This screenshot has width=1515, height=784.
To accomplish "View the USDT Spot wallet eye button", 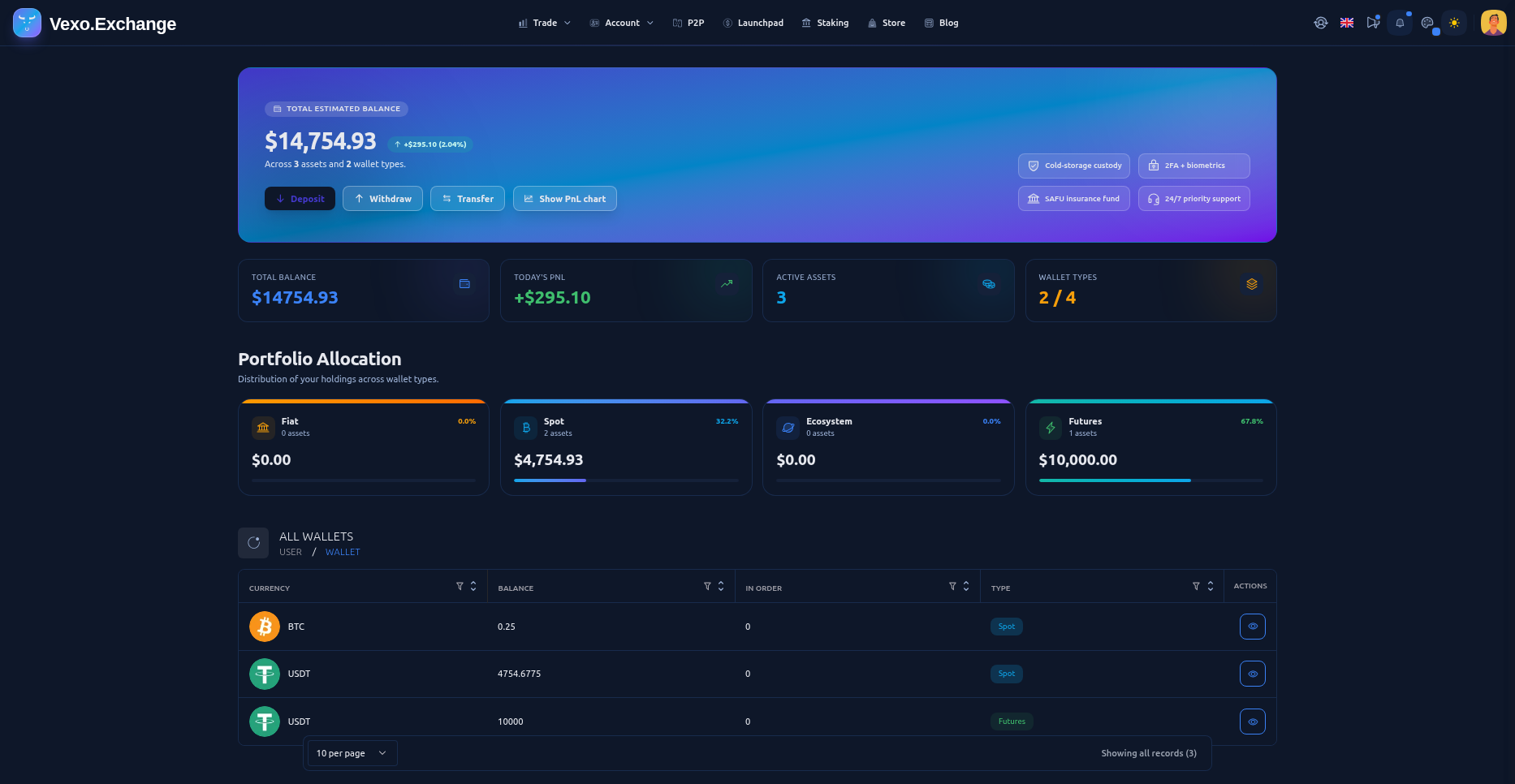I will (1253, 674).
